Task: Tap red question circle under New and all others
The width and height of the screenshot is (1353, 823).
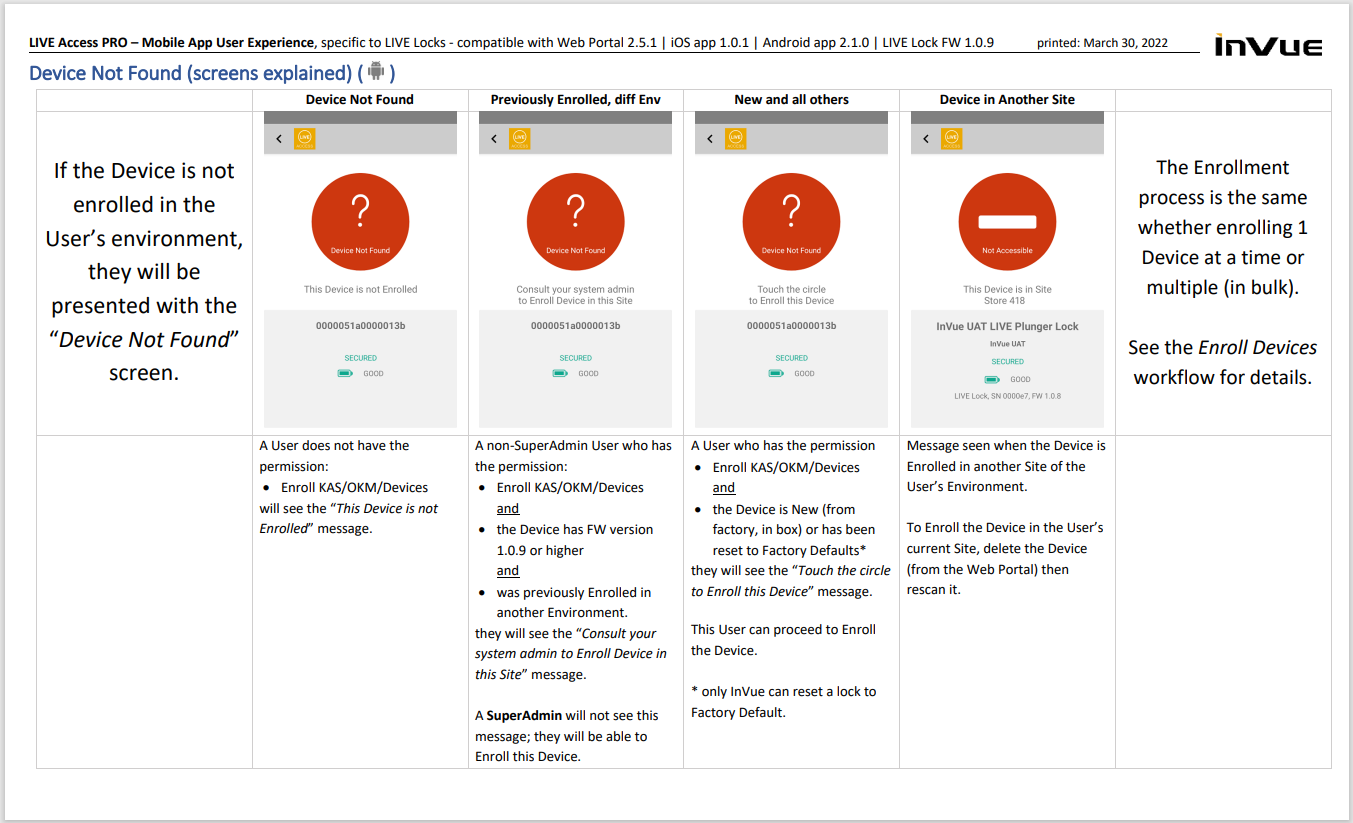Action: pyautogui.click(x=792, y=222)
